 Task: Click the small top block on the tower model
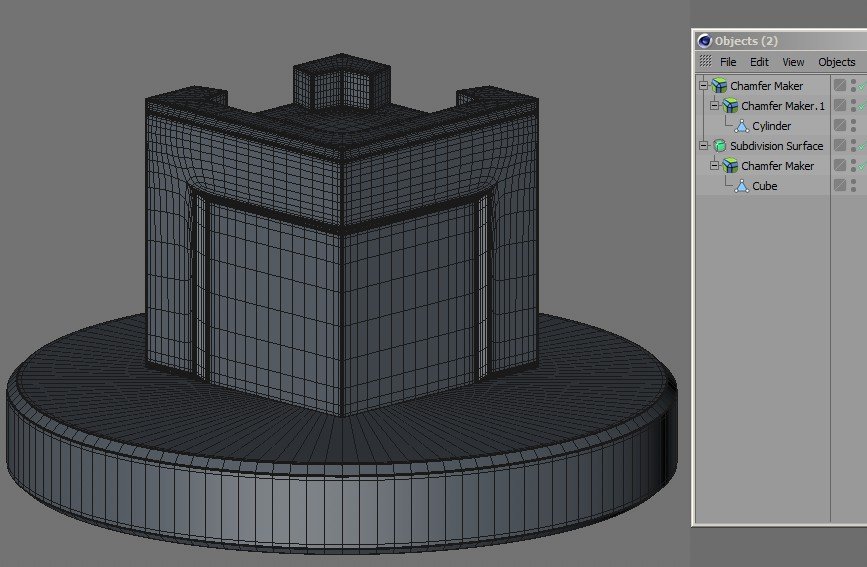pyautogui.click(x=342, y=83)
